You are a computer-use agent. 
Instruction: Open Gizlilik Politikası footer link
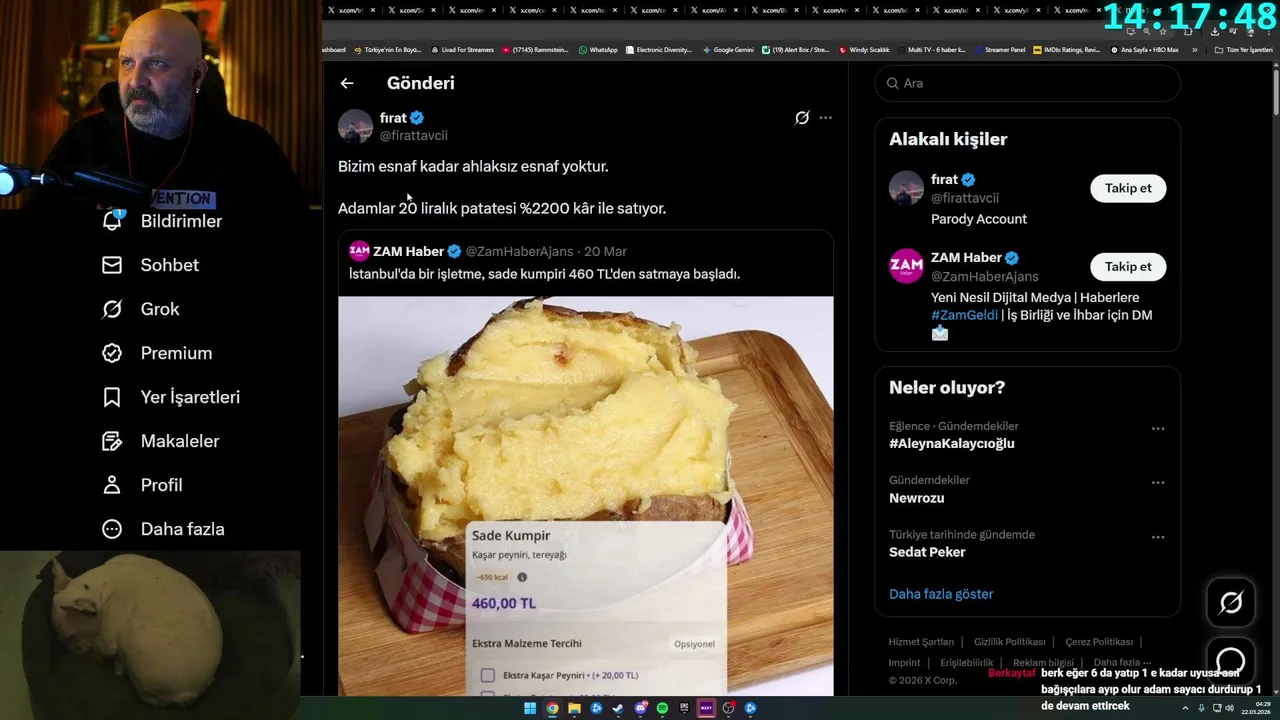[x=1009, y=642]
